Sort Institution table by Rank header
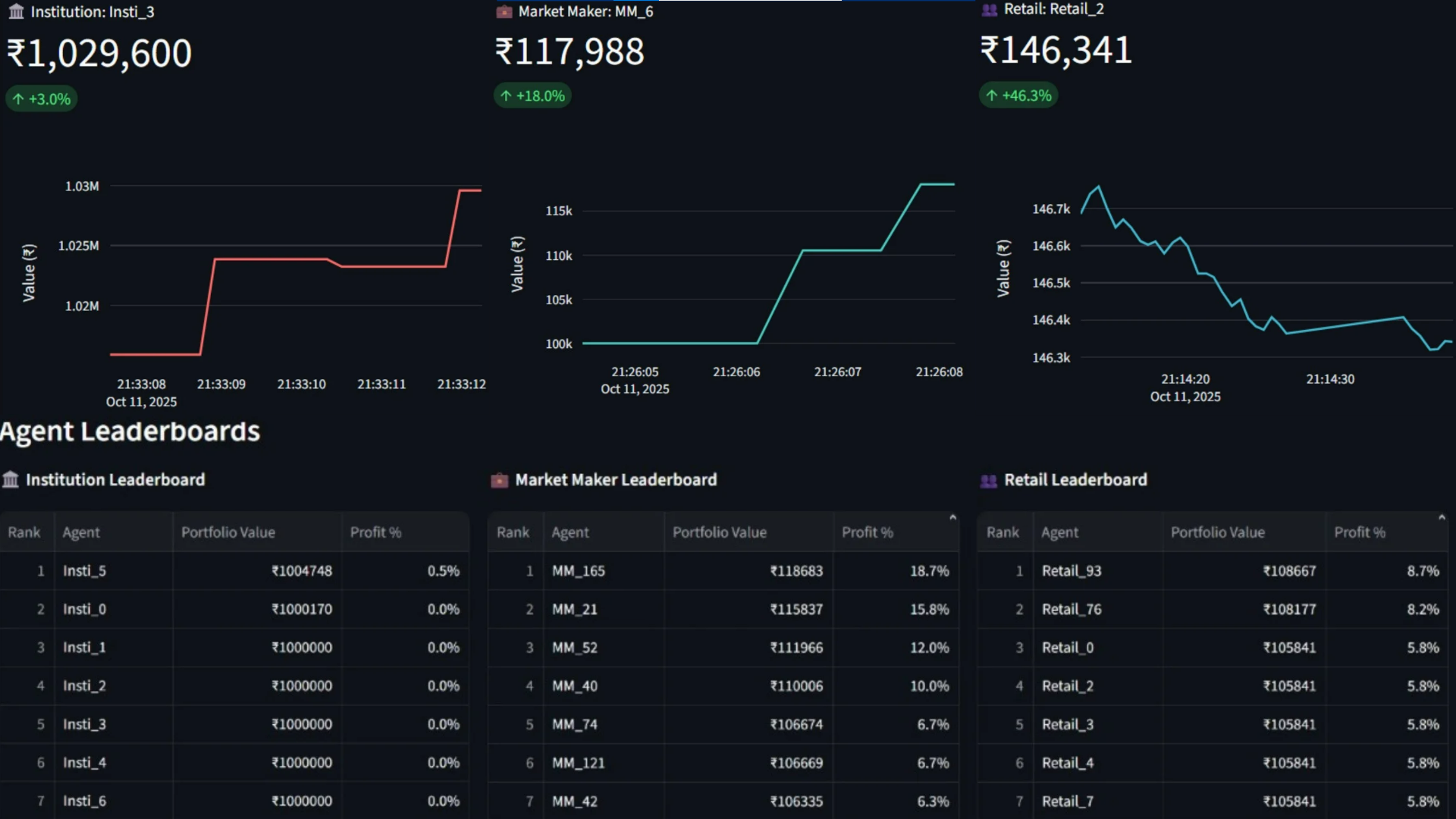Screen dimensions: 1456x819 [24, 532]
